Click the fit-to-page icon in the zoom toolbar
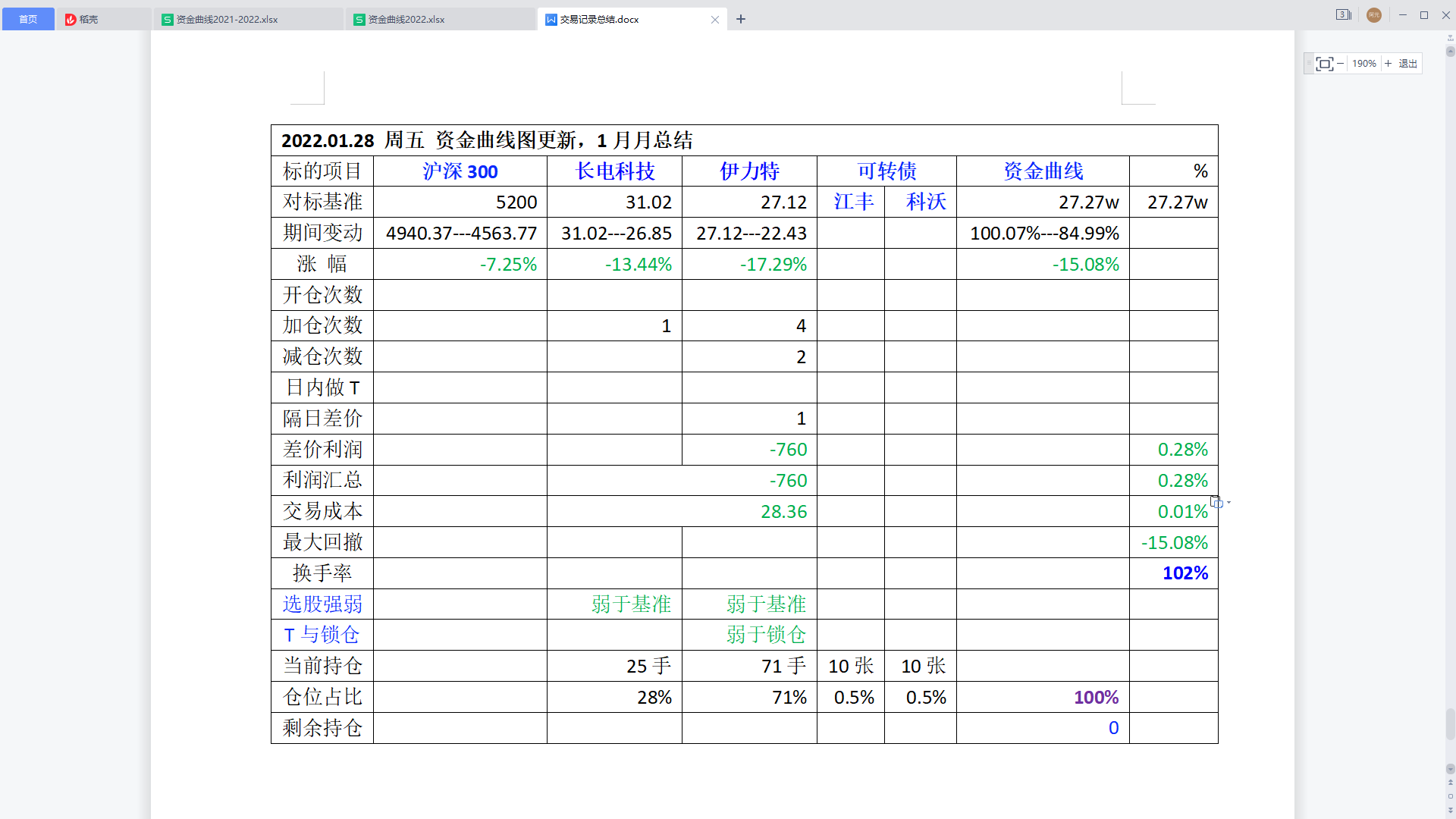This screenshot has height=819, width=1456. pos(1326,63)
